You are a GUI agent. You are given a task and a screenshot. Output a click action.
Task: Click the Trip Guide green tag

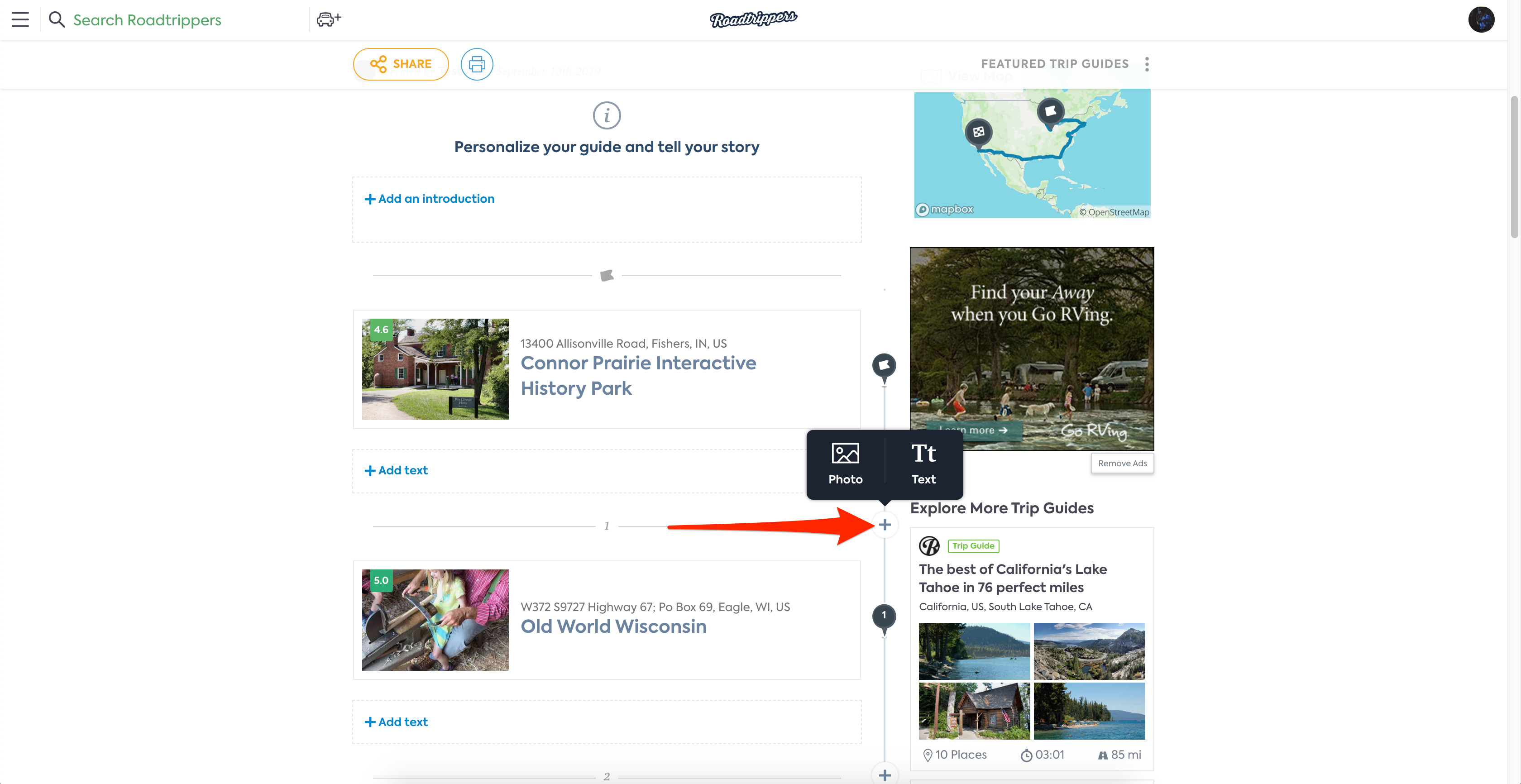click(973, 546)
